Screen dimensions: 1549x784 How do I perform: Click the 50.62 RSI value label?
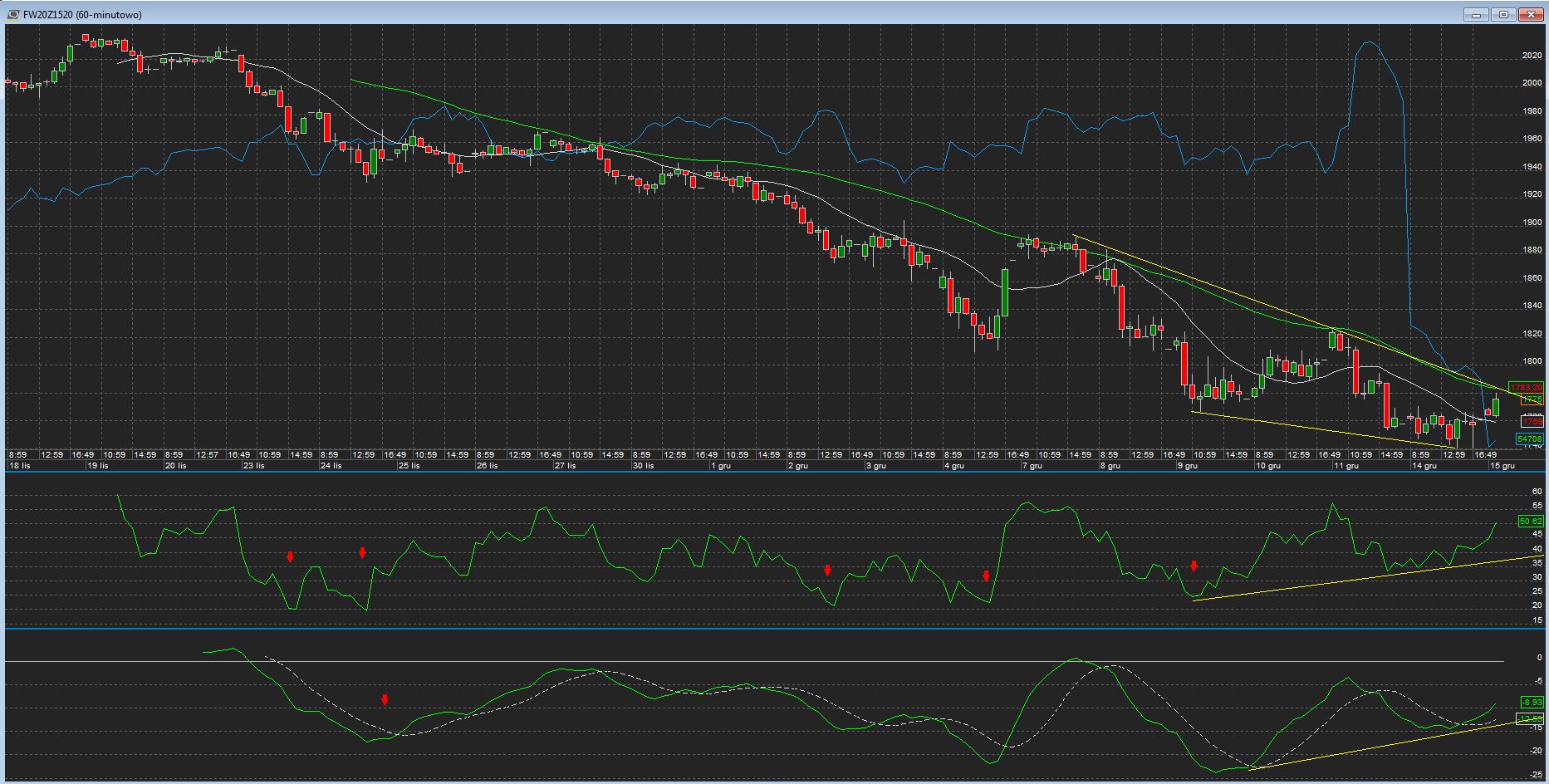[1530, 522]
